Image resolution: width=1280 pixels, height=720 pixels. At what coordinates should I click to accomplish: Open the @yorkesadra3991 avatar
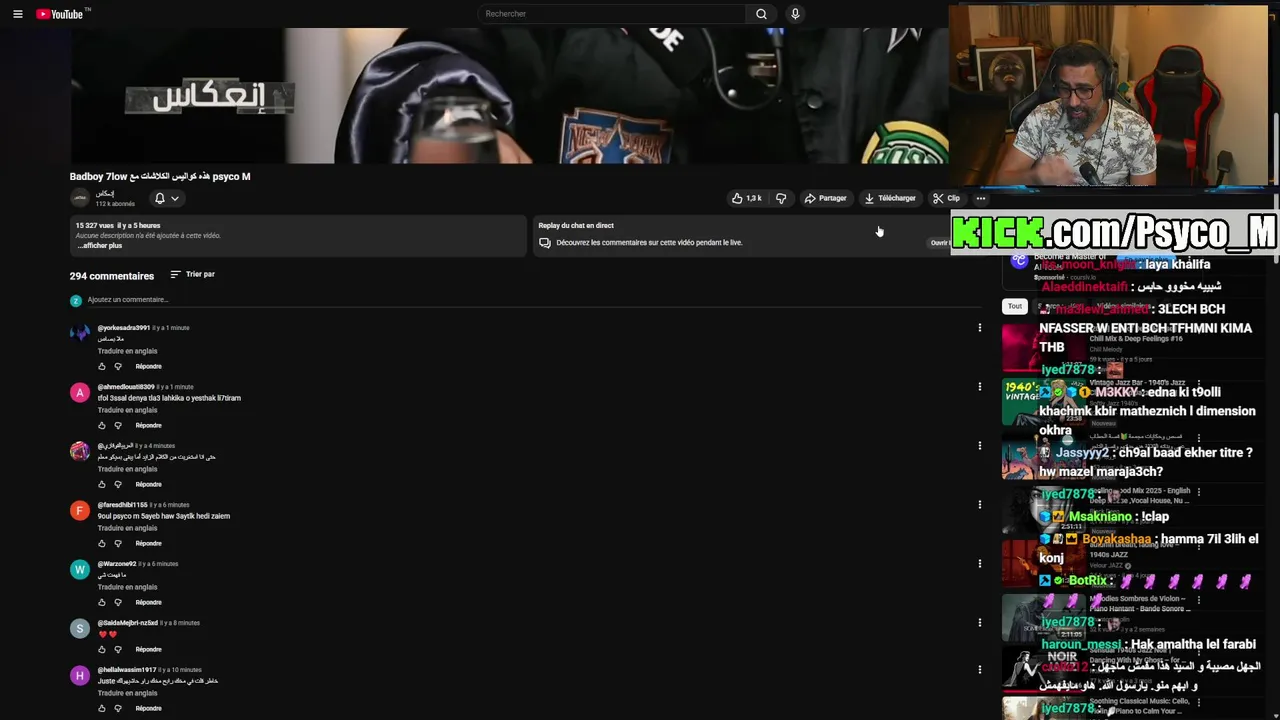(80, 333)
